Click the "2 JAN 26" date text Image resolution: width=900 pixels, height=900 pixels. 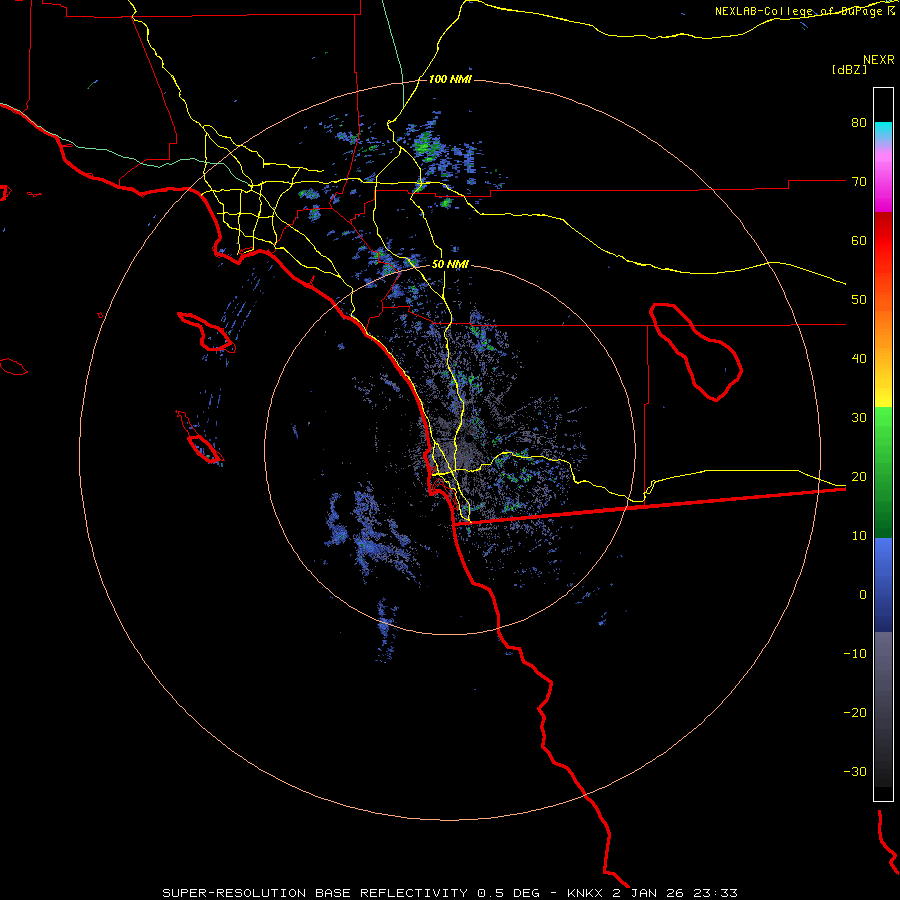click(648, 893)
